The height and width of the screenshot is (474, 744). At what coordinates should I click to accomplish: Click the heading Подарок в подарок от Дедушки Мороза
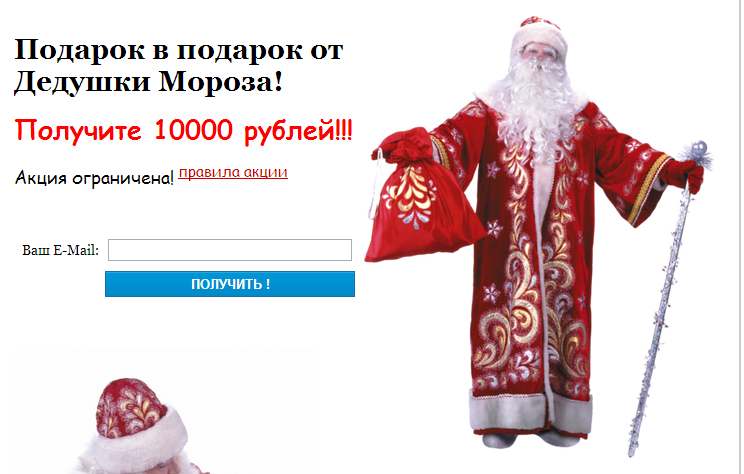179,66
